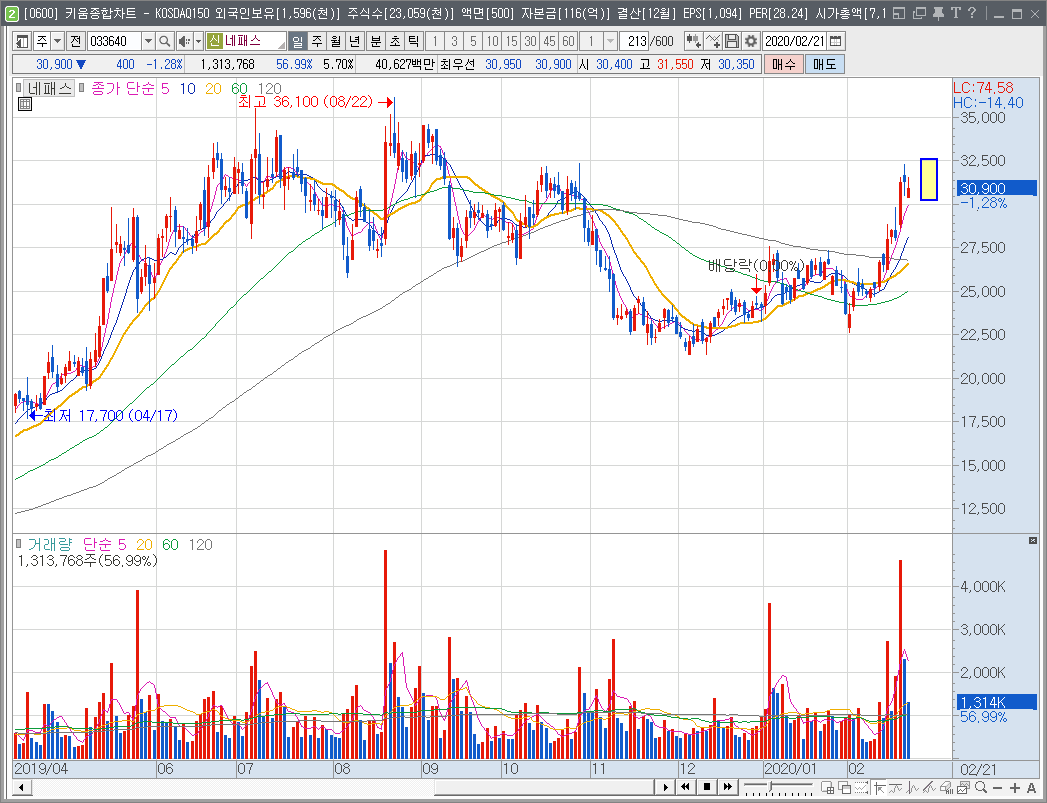Image resolution: width=1047 pixels, height=803 pixels.
Task: Click the fast-forward button in replay controls
Action: pyautogui.click(x=727, y=787)
